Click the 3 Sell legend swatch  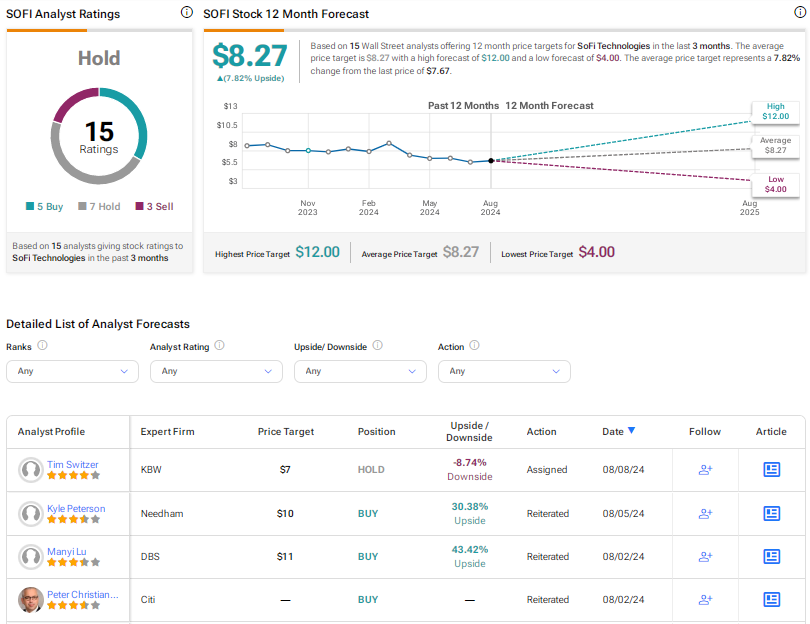click(x=139, y=206)
